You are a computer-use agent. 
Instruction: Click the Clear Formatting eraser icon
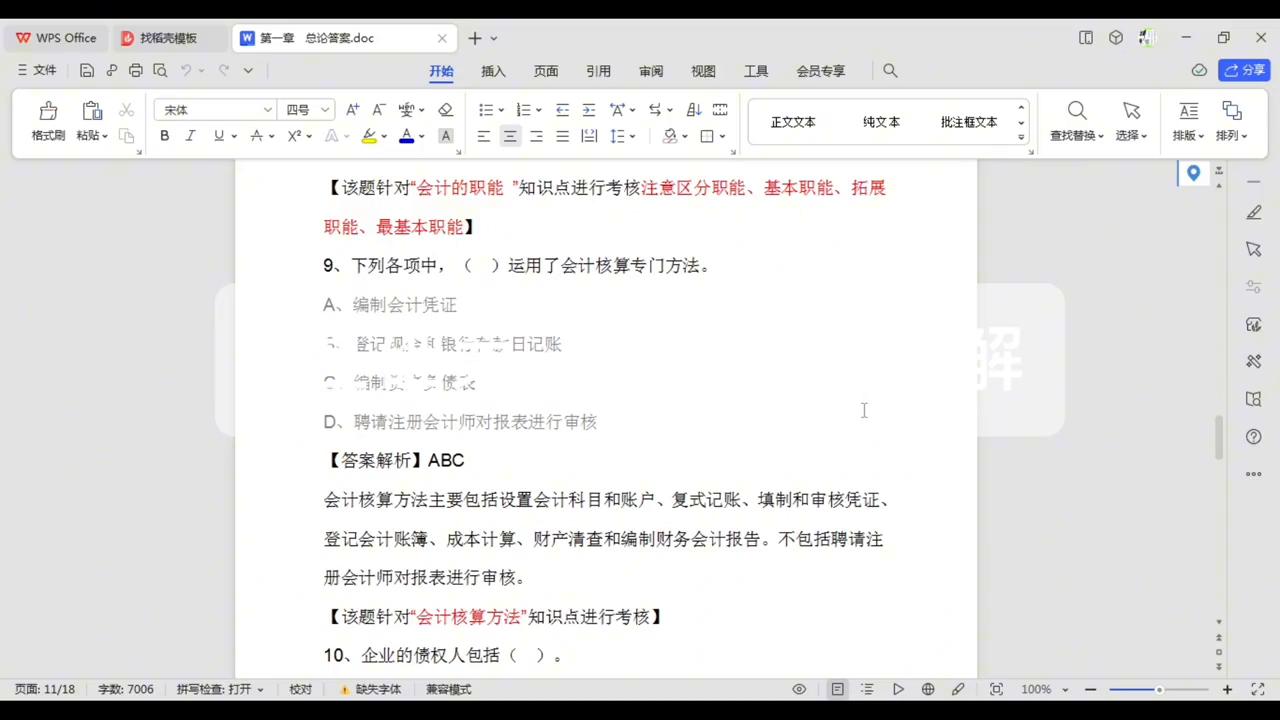[446, 110]
